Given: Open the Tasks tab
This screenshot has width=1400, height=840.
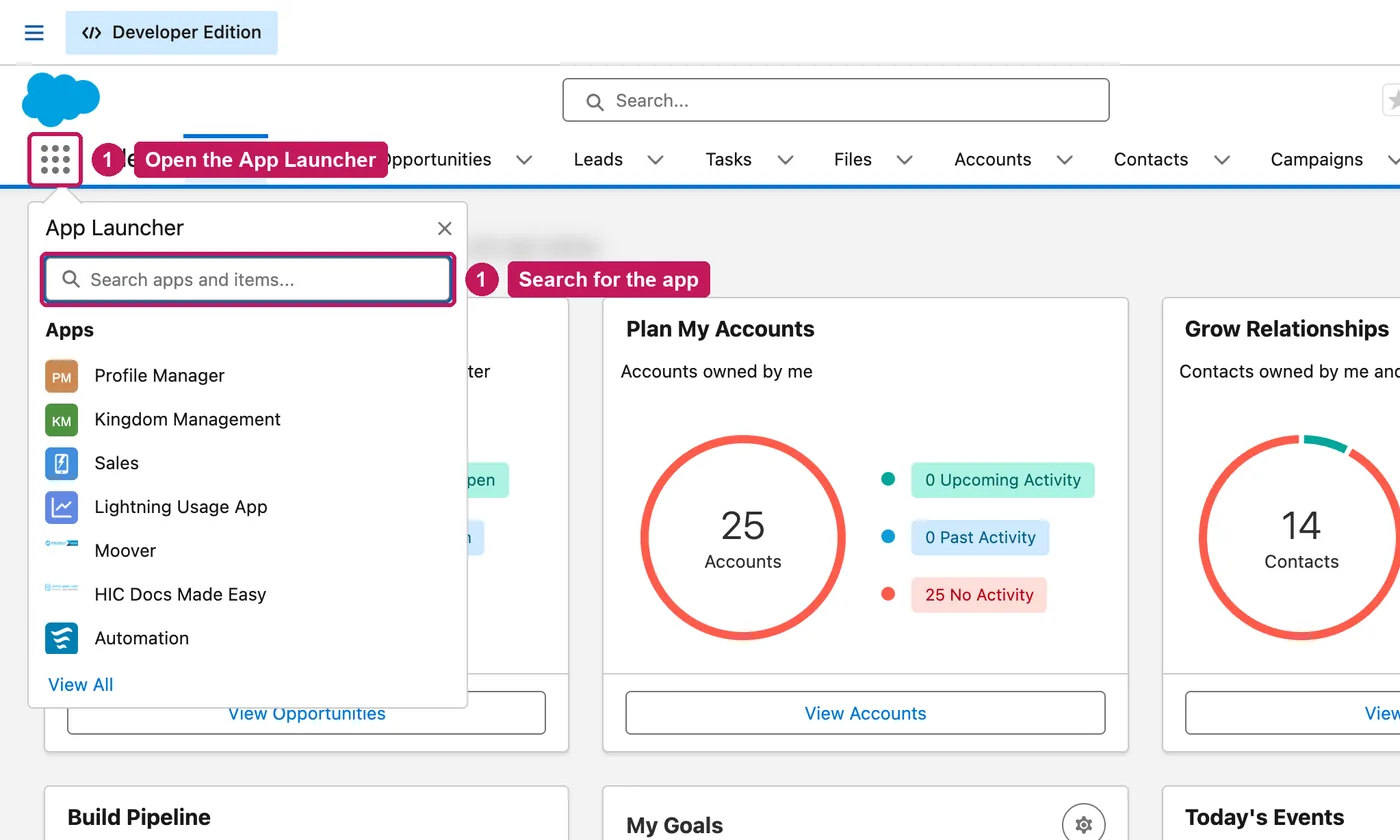Looking at the screenshot, I should [728, 160].
